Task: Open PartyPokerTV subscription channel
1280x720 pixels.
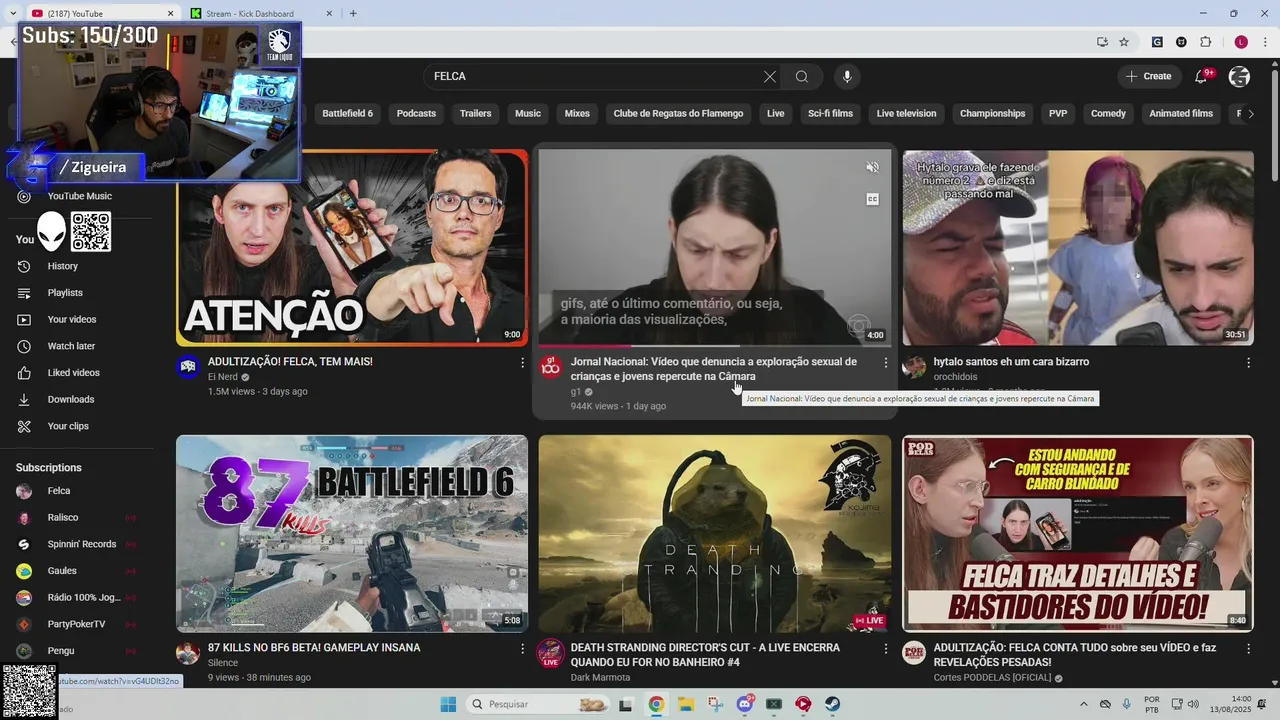Action: (76, 624)
